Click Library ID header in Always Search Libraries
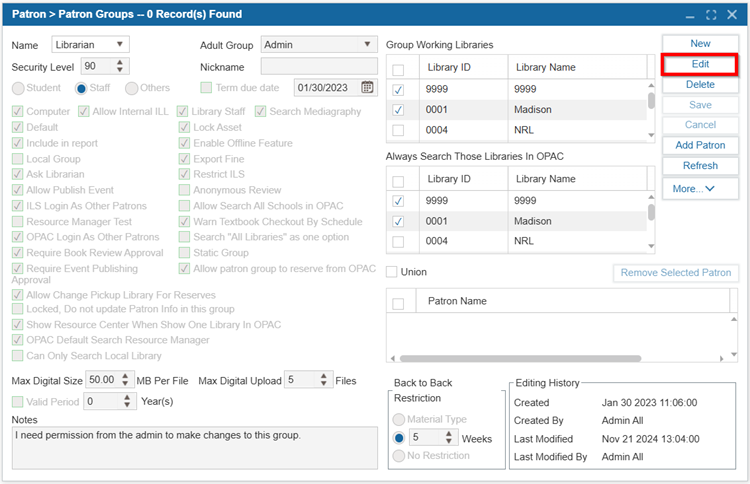This screenshot has height=484, width=750. pos(449,179)
